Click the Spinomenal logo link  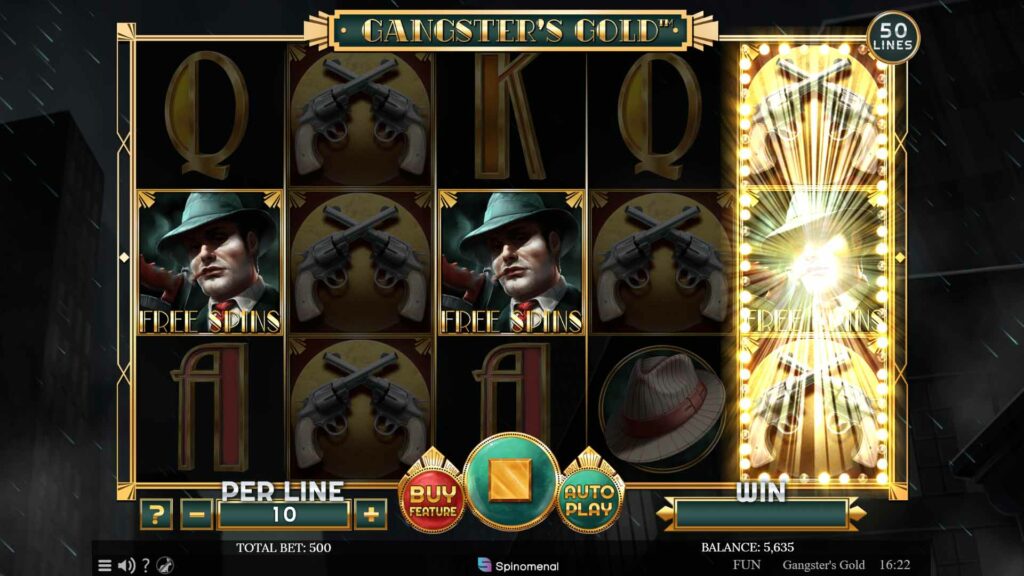518,566
